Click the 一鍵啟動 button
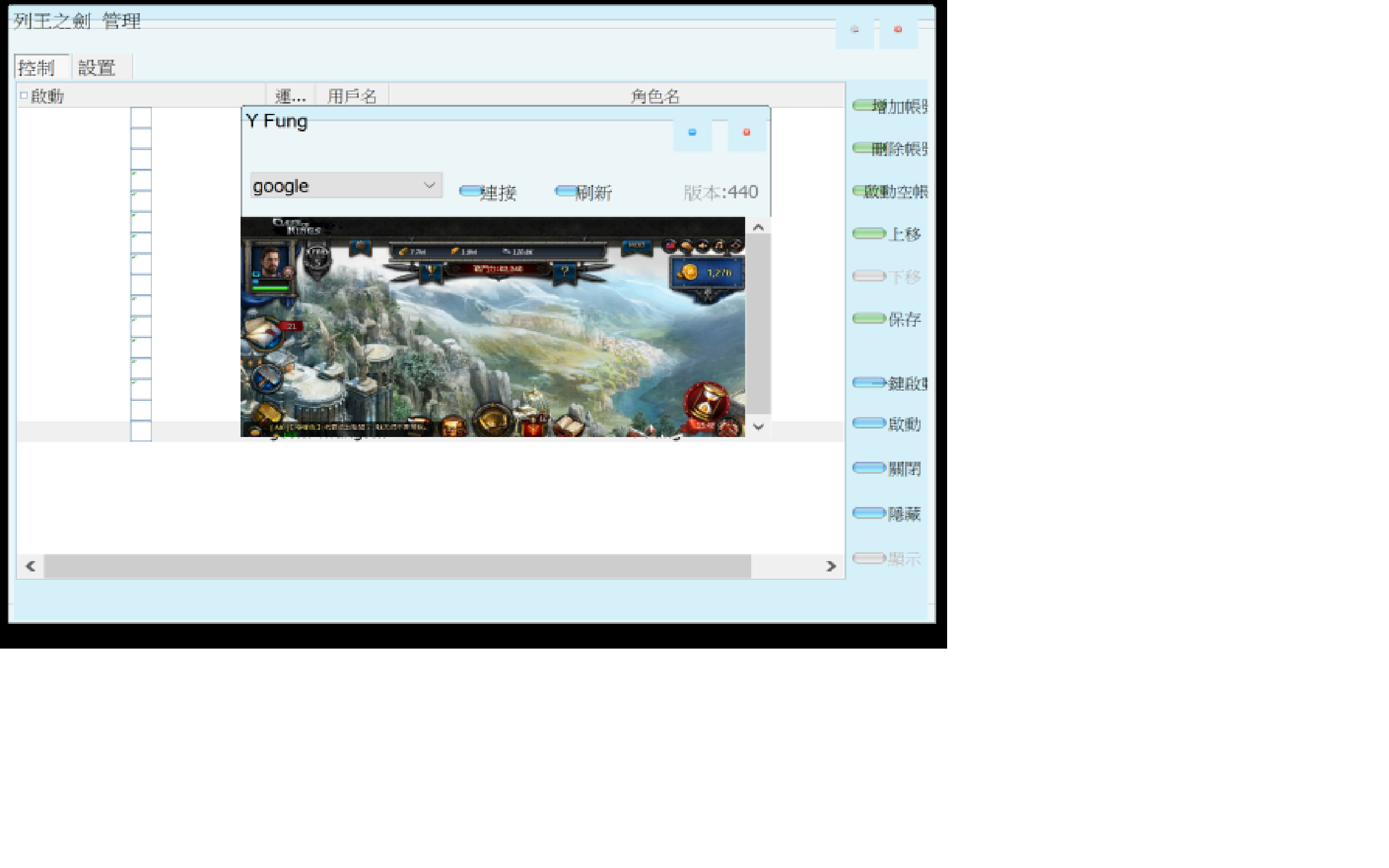1389x868 pixels. point(890,383)
